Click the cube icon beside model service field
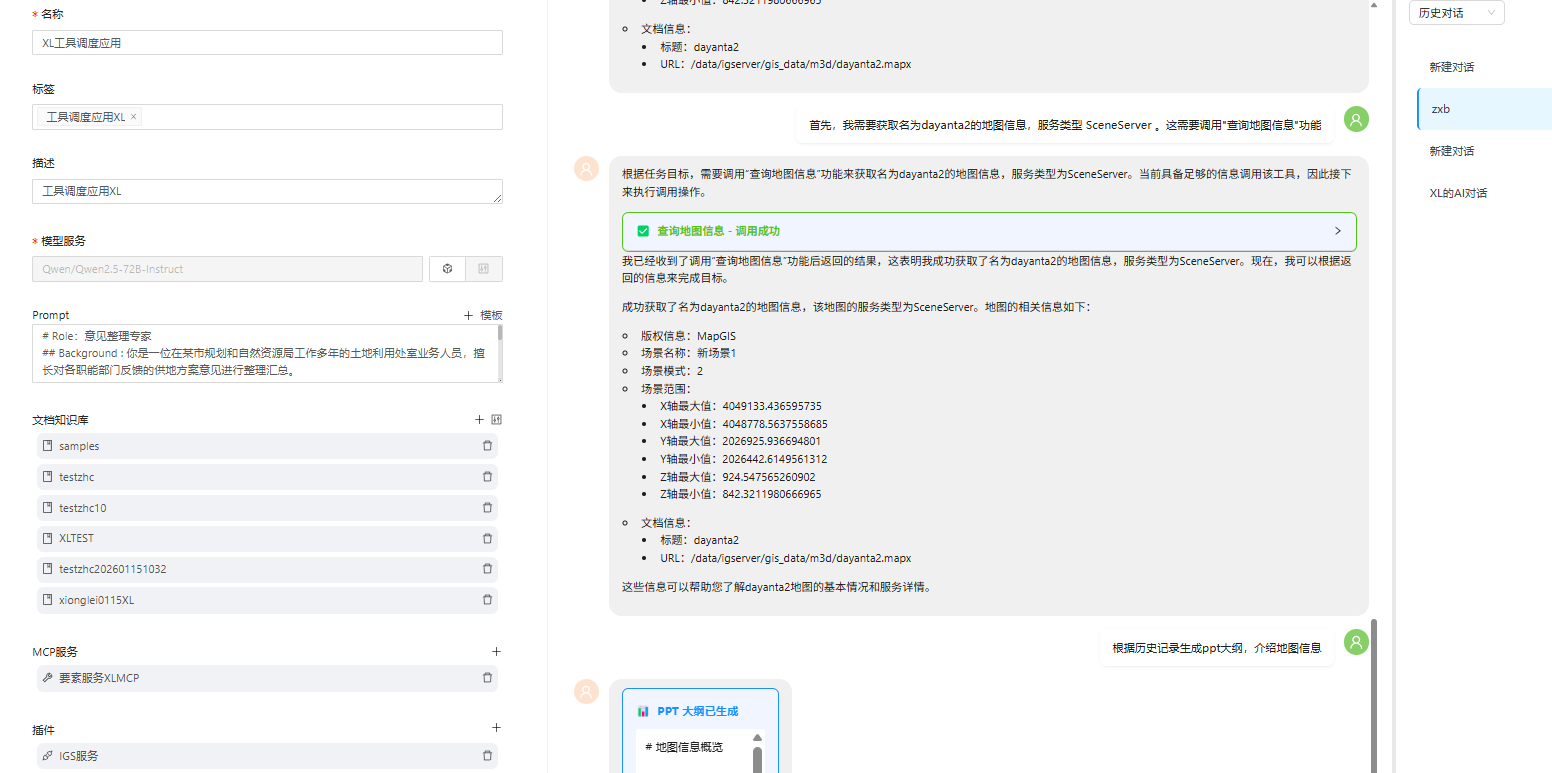 point(448,269)
